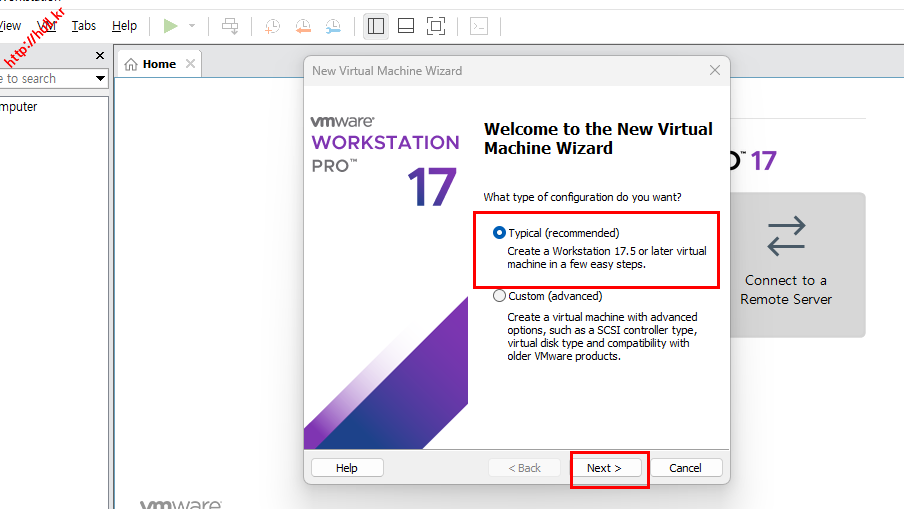
Task: Close the library side panel
Action: click(x=100, y=55)
